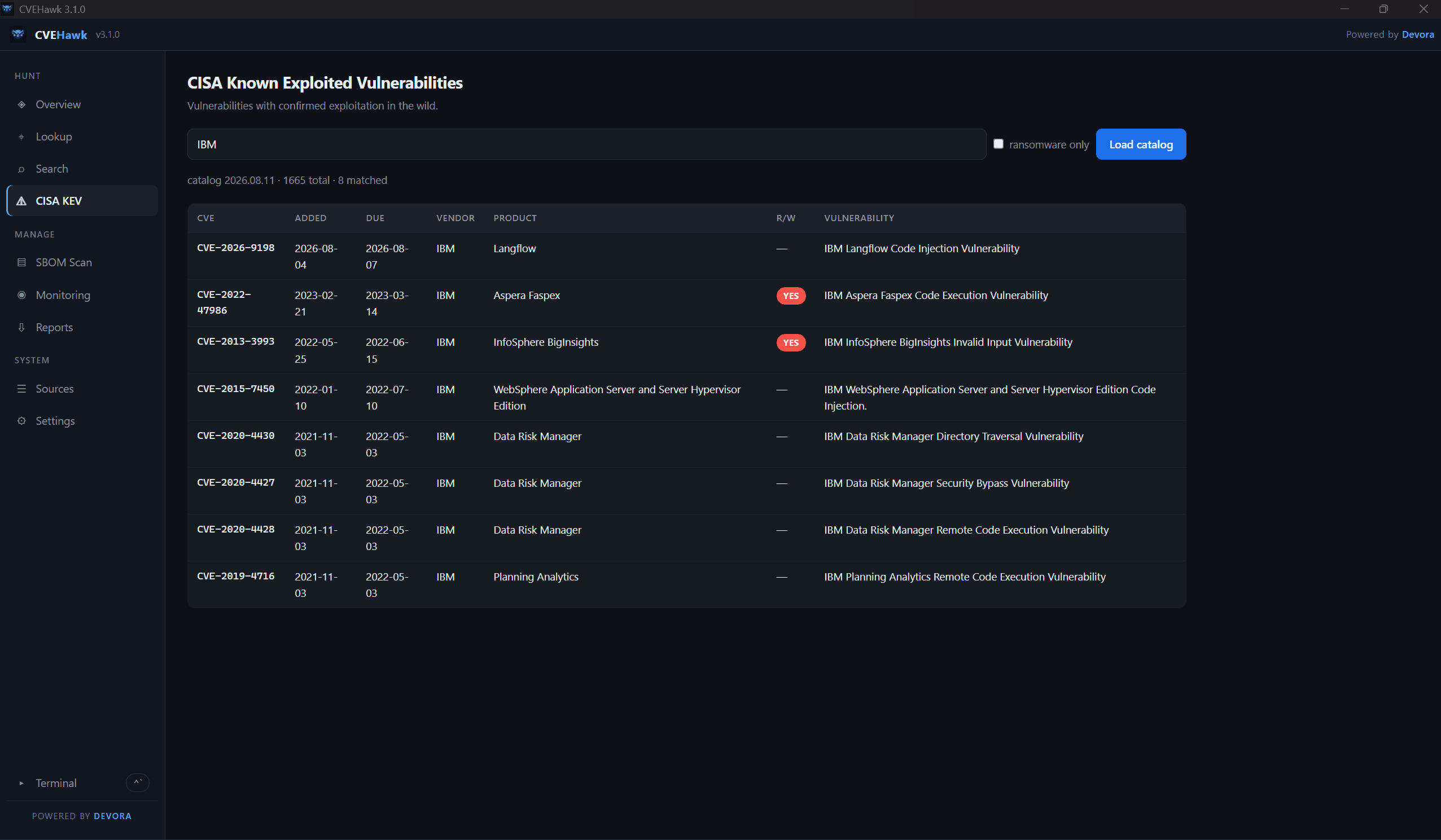Screen dimensions: 1441x840
Task: Click the ADDED column header
Action: pos(310,218)
